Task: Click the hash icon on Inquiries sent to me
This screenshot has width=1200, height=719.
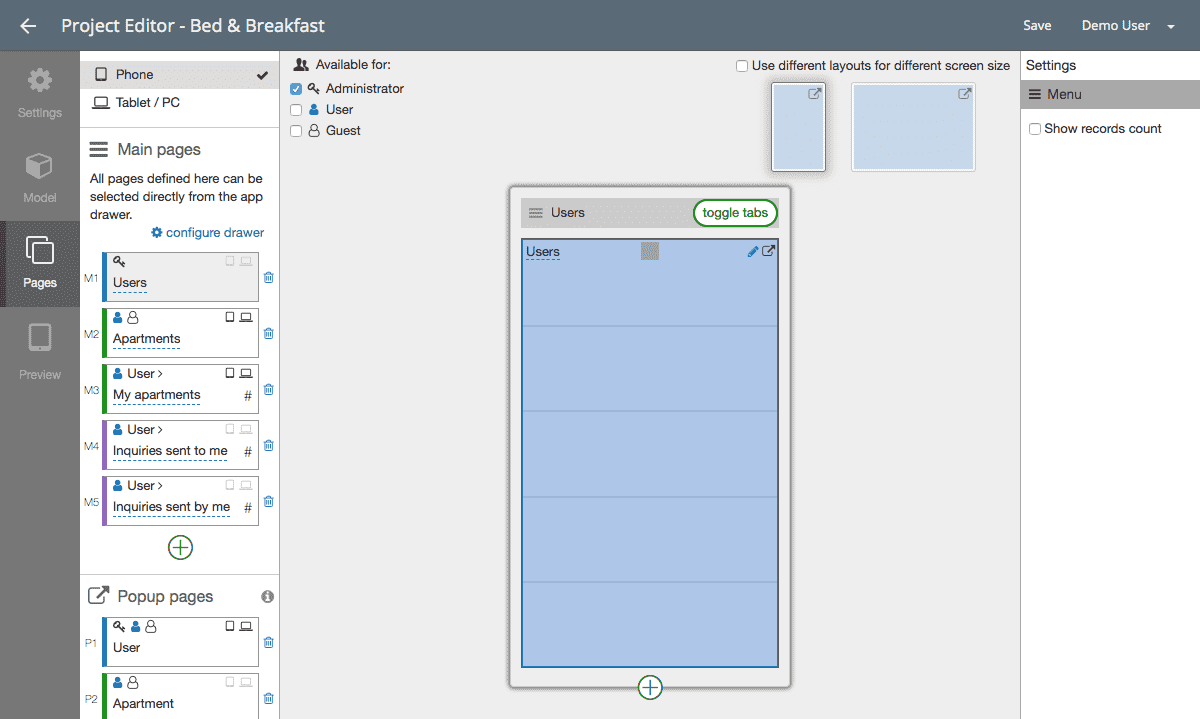Action: 248,452
